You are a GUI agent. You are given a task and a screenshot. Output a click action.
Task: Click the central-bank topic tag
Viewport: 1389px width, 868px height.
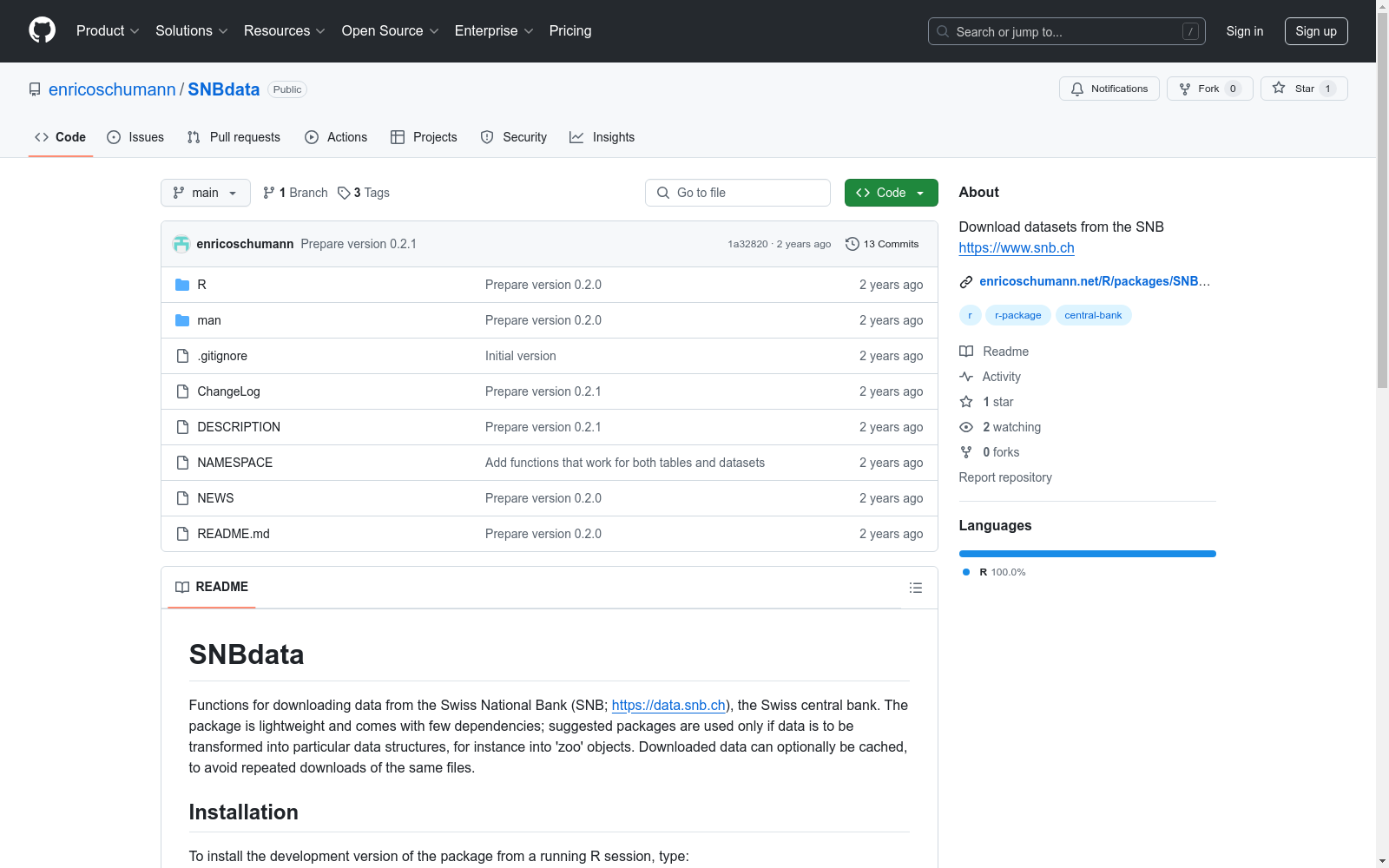[1093, 315]
